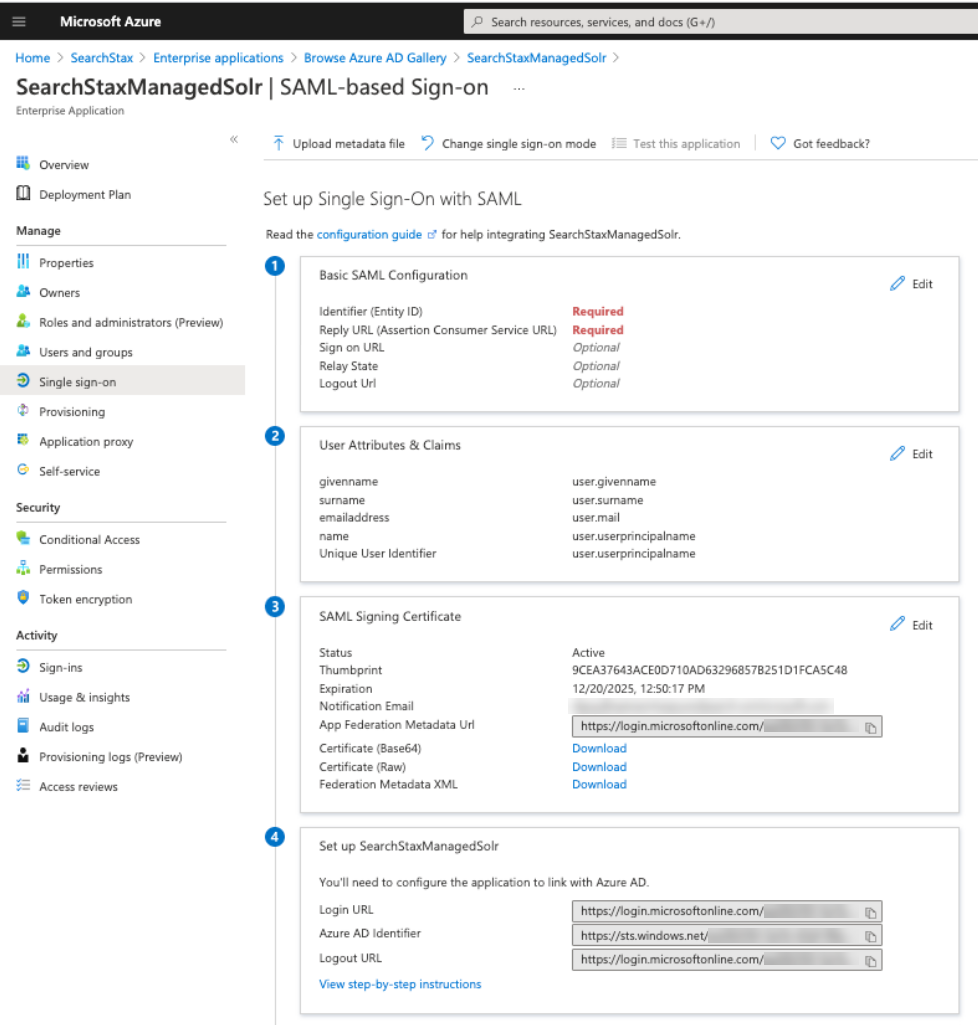978x1025 pixels.
Task: Click the Microsoft Azure portal title
Action: [110, 22]
